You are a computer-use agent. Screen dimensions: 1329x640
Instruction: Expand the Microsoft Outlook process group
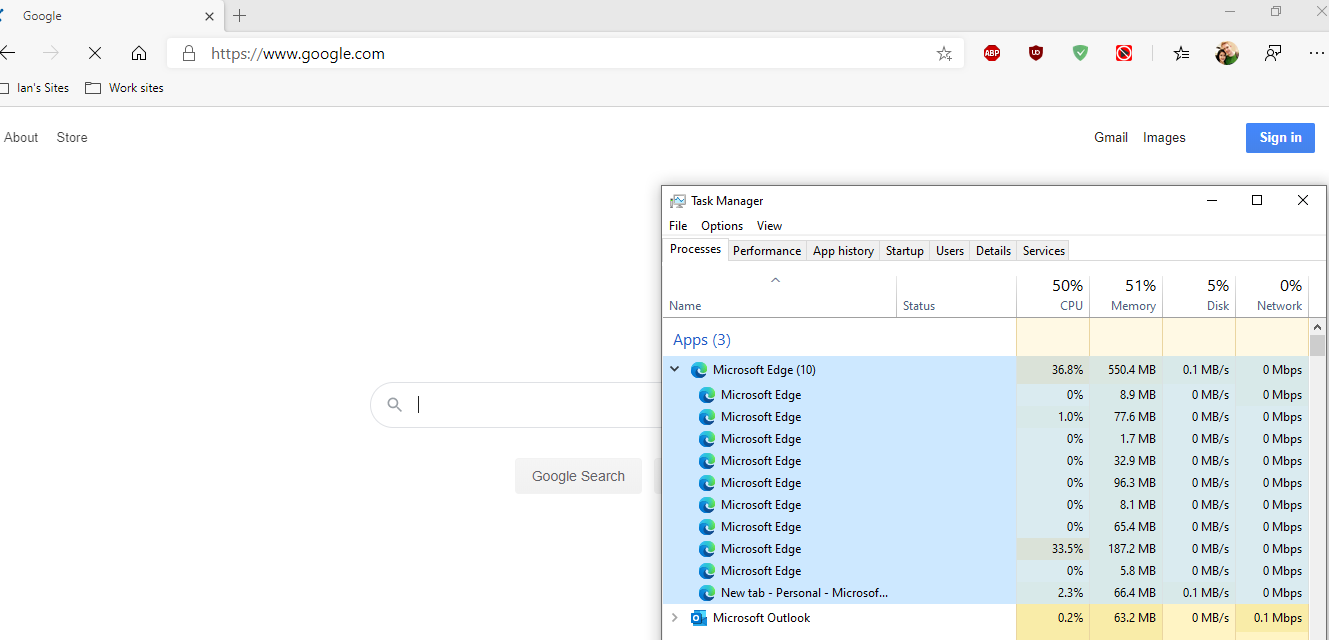(675, 618)
